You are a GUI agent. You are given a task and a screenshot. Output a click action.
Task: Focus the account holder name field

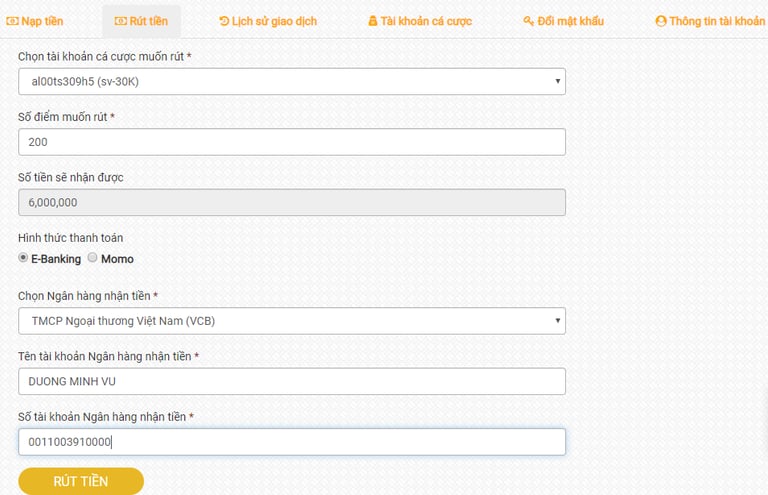(x=291, y=381)
